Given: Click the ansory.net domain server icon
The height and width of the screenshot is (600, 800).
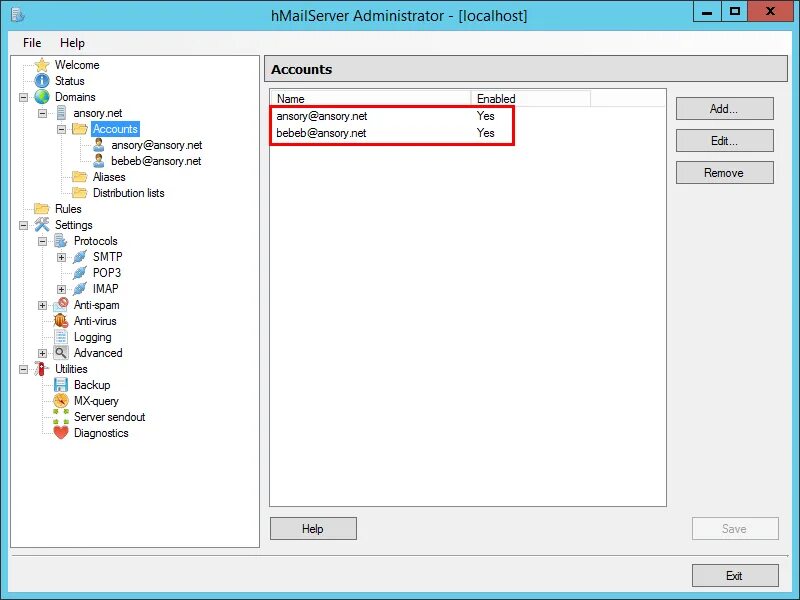Looking at the screenshot, I should tap(61, 113).
